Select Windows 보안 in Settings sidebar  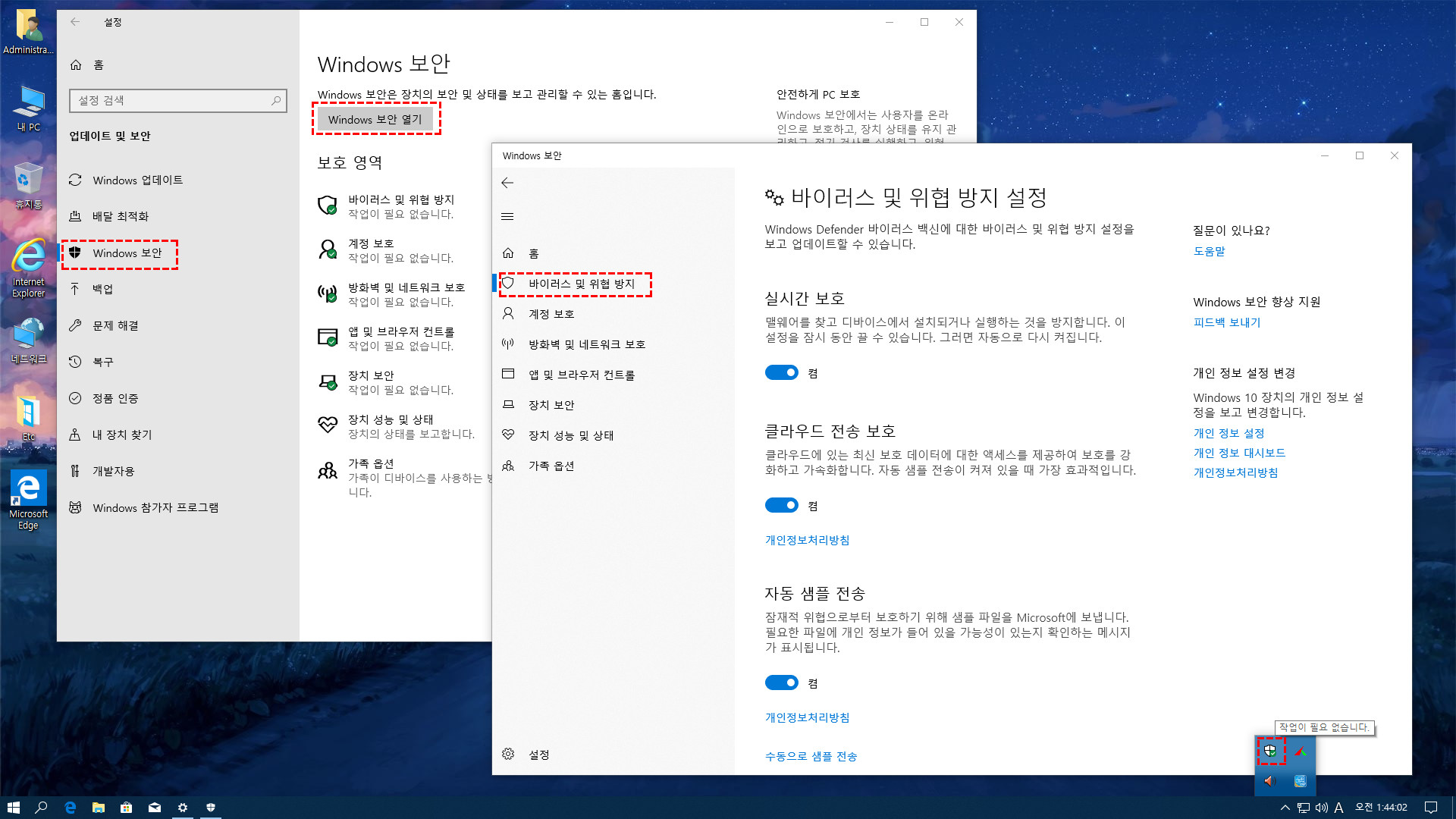pos(177,253)
